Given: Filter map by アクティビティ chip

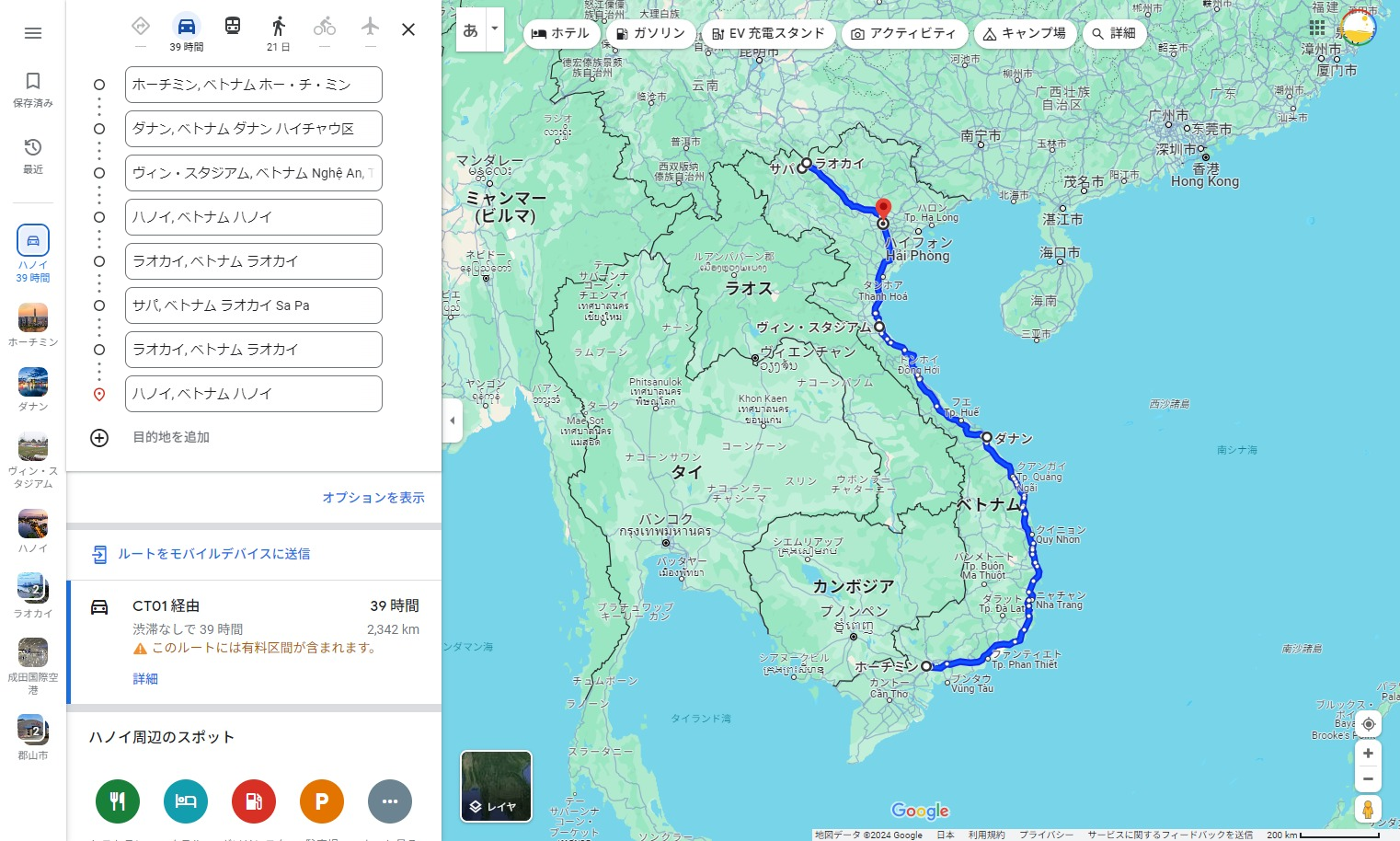Looking at the screenshot, I should 904,34.
